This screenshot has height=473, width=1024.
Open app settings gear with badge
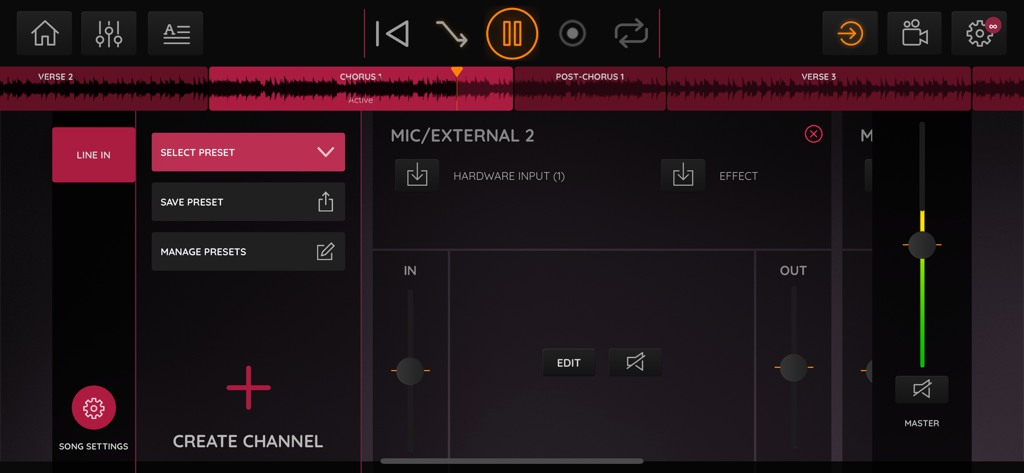pos(979,33)
